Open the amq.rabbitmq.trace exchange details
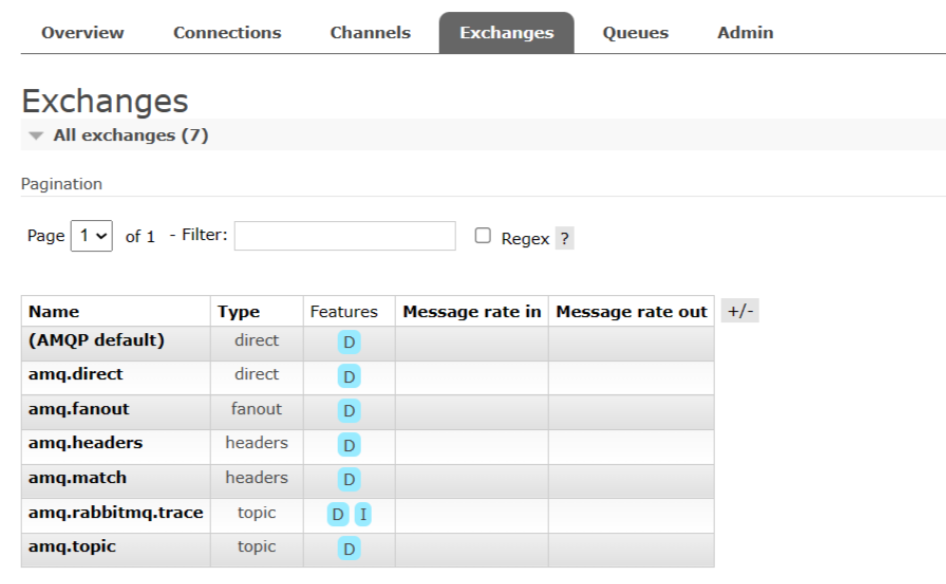946x584 pixels. [115, 512]
